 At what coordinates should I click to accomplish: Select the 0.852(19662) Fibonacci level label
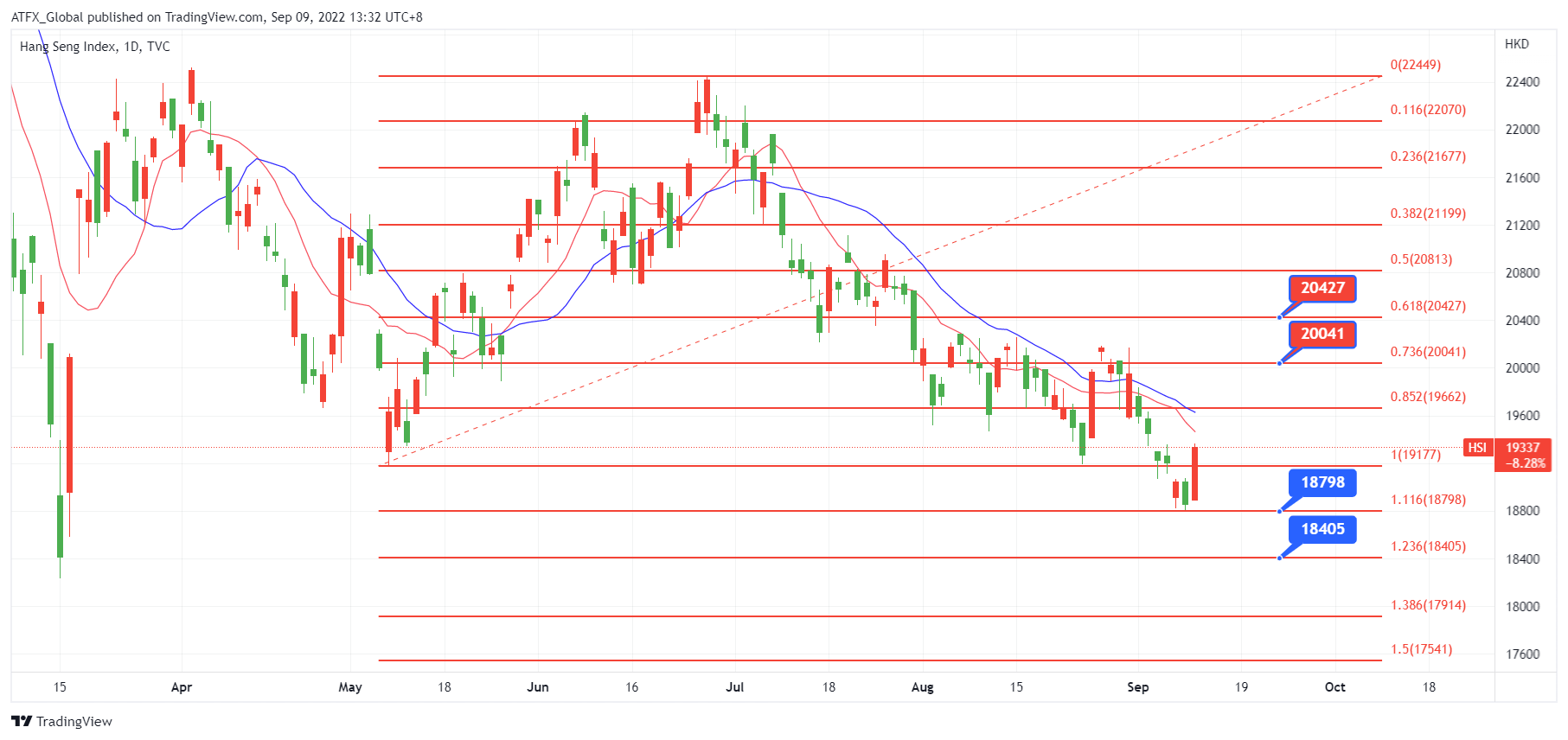tap(1428, 397)
